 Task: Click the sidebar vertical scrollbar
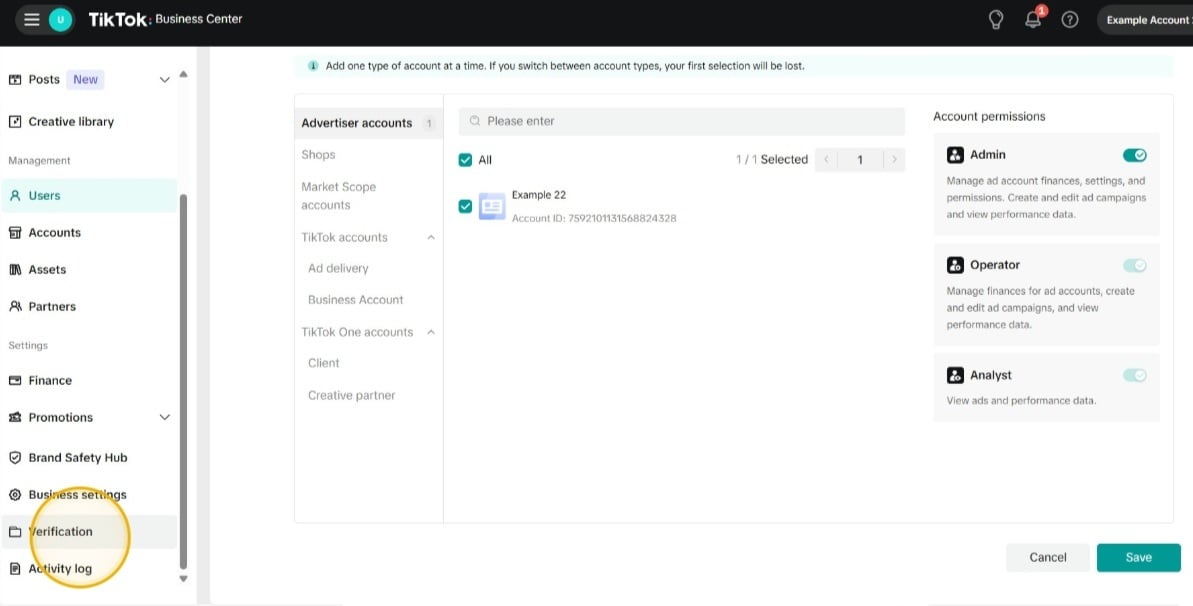click(182, 380)
